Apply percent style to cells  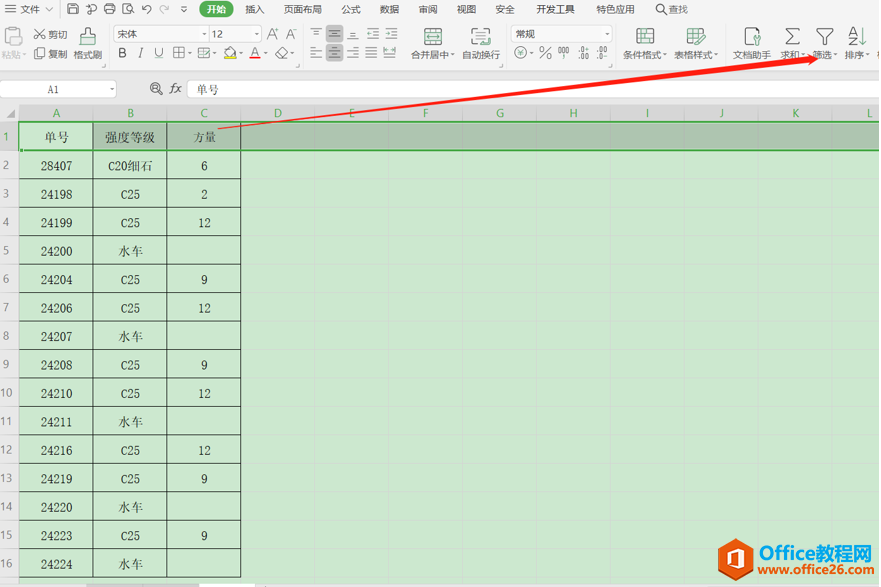pos(545,53)
